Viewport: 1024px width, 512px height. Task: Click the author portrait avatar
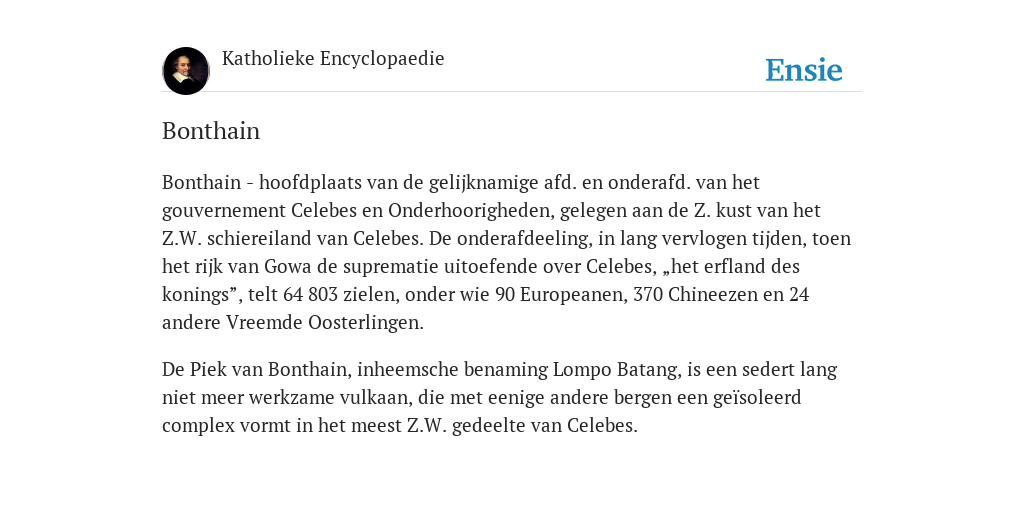tap(186, 71)
